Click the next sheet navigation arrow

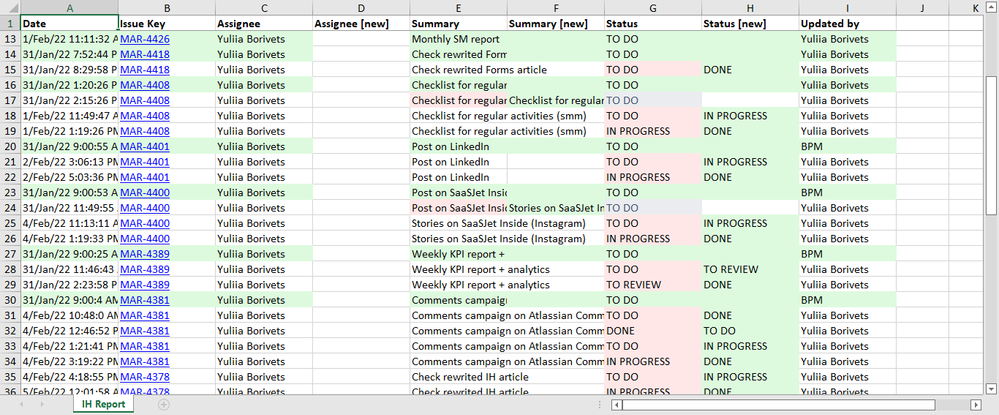pyautogui.click(x=42, y=405)
